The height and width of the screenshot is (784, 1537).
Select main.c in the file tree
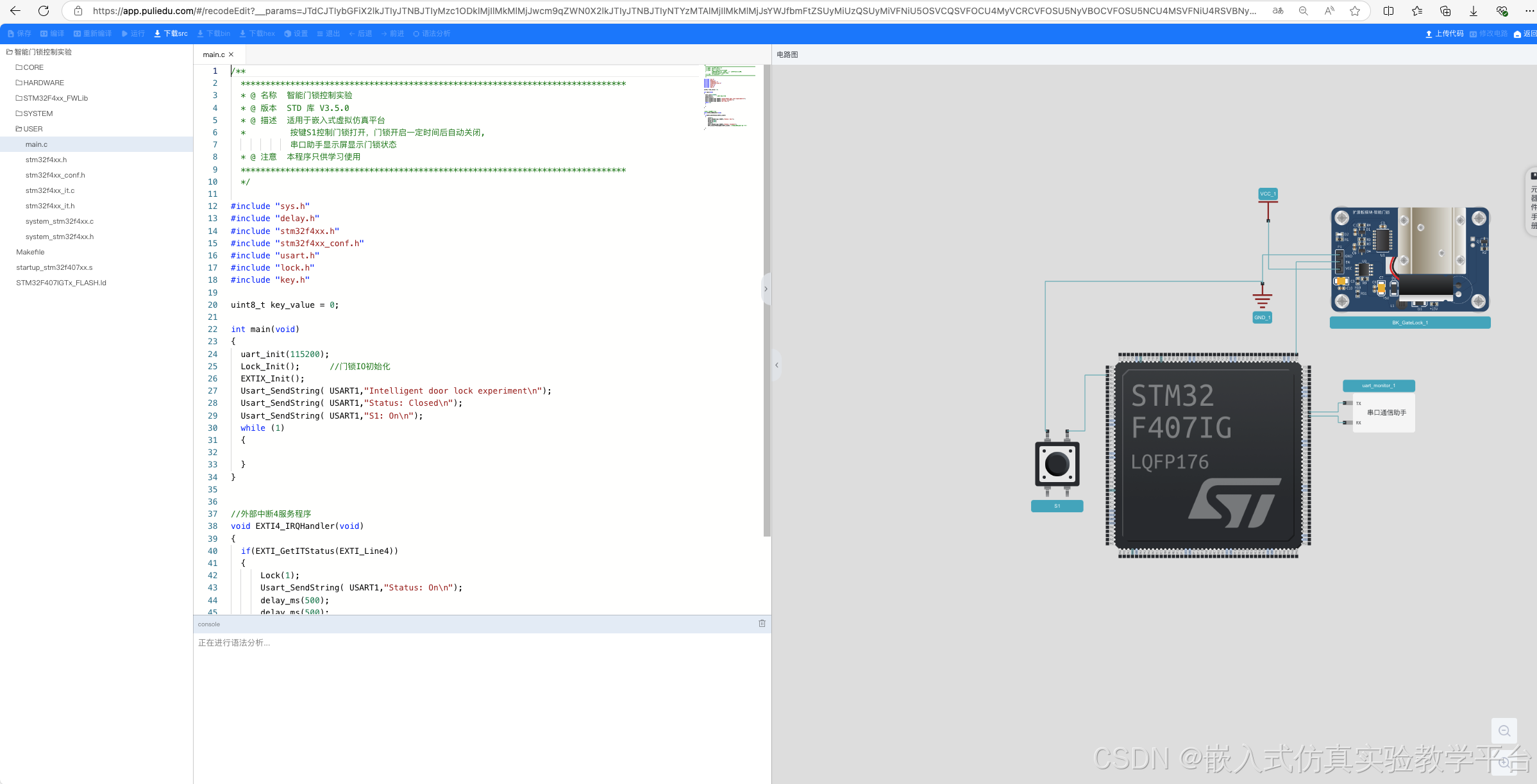pos(37,144)
